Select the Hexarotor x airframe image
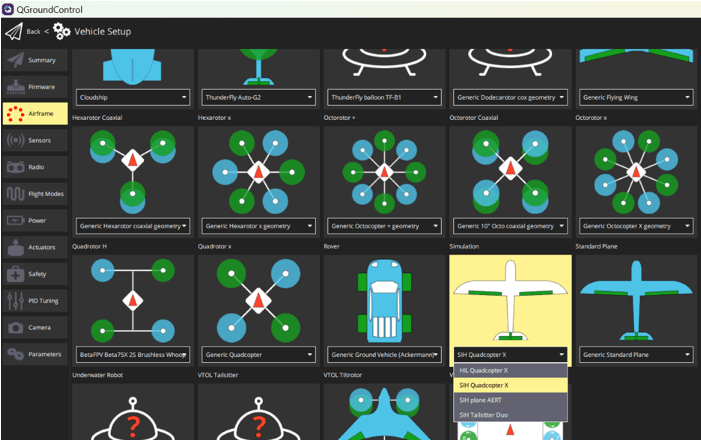This screenshot has width=701, height=440. pyautogui.click(x=258, y=172)
